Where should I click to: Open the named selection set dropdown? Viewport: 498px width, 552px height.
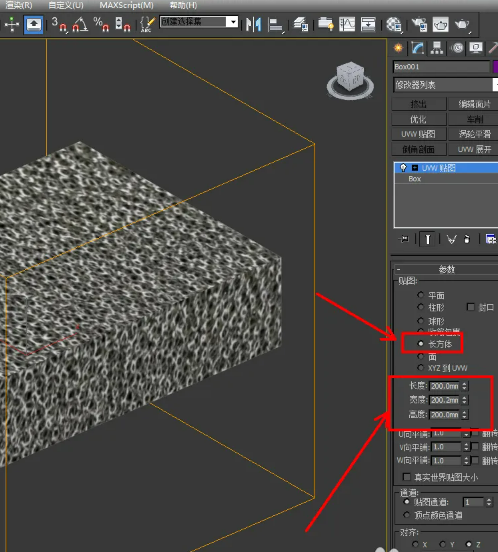[199, 22]
